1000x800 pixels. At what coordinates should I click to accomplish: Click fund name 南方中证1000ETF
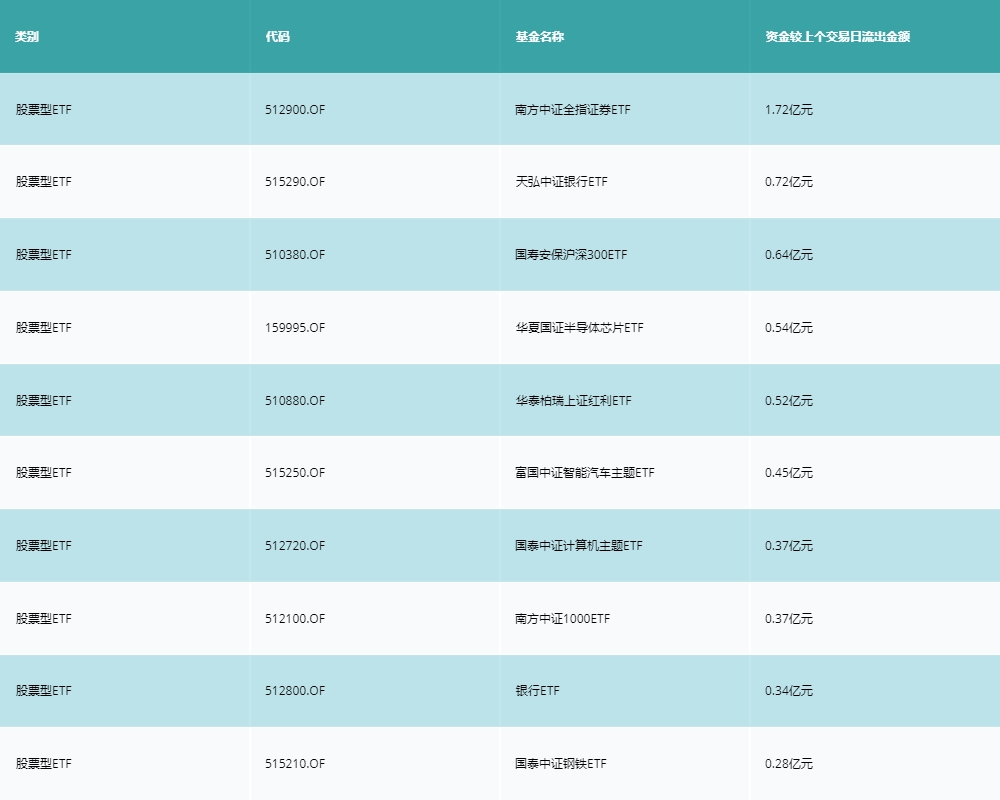pyautogui.click(x=562, y=619)
